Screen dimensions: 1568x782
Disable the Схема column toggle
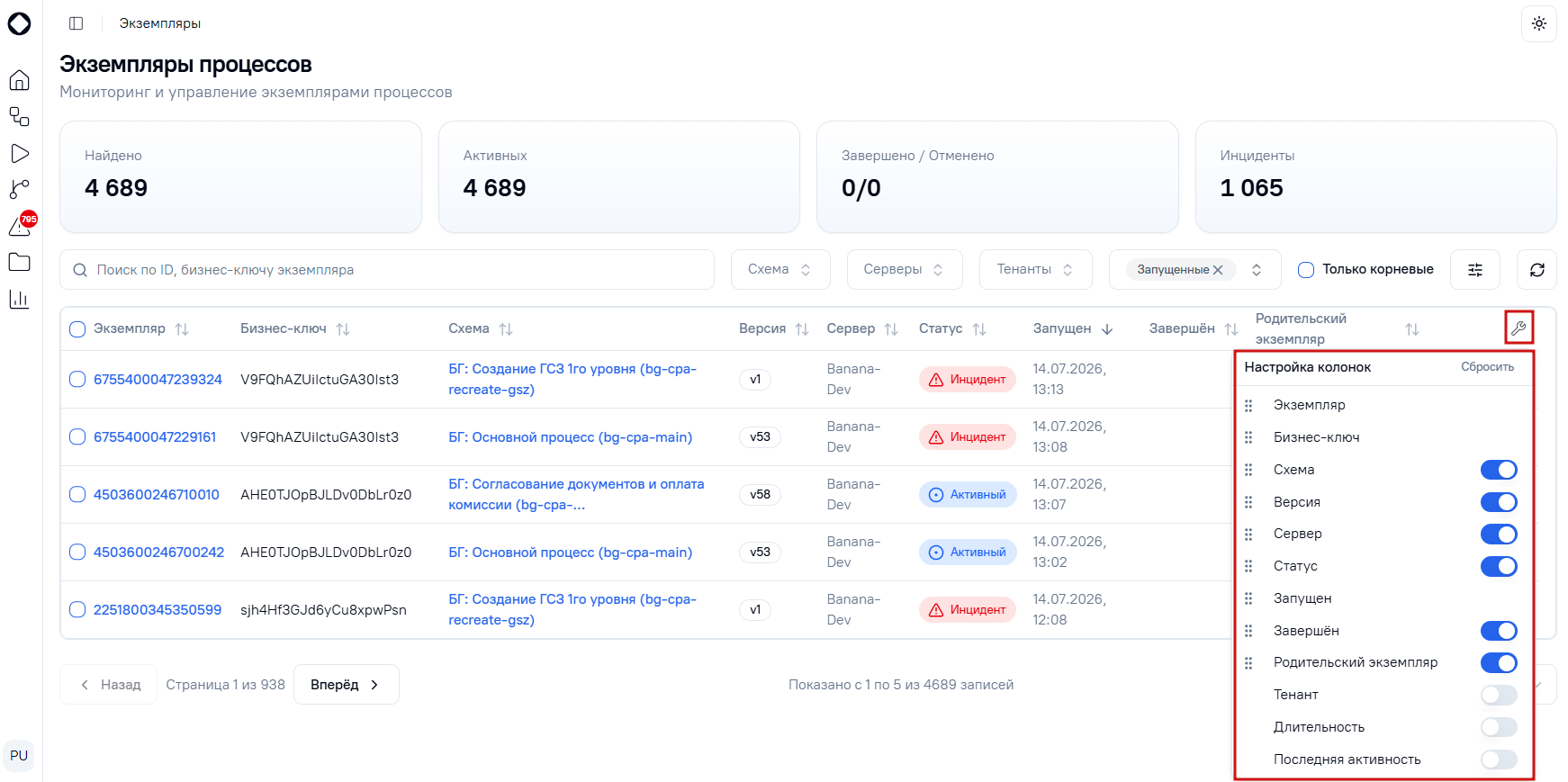1499,470
